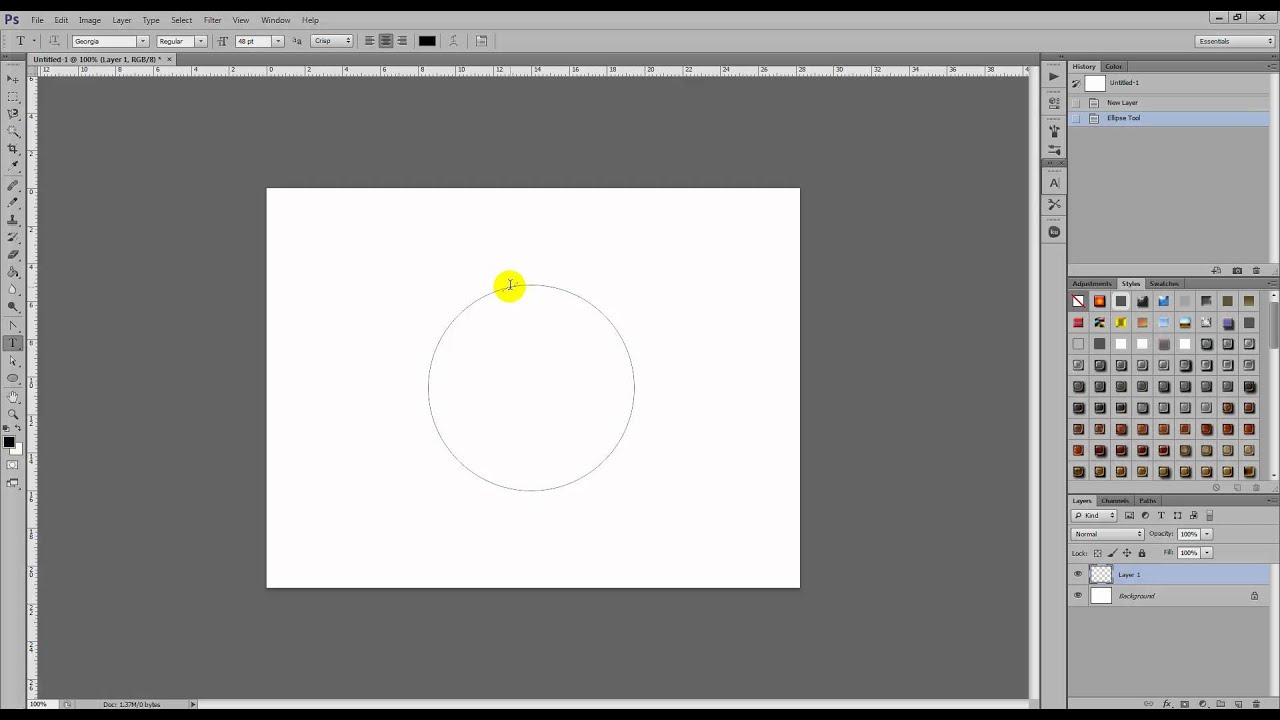Click Create Warped Text icon
The height and width of the screenshot is (720, 1280).
pyautogui.click(x=453, y=41)
